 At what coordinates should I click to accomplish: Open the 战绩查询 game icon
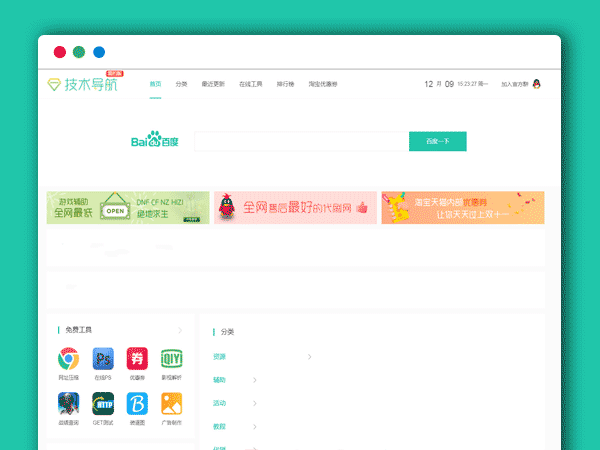point(69,403)
